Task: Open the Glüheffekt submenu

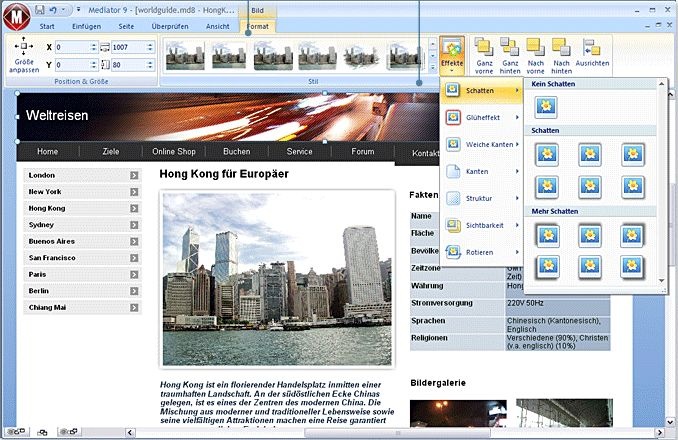Action: [482, 118]
